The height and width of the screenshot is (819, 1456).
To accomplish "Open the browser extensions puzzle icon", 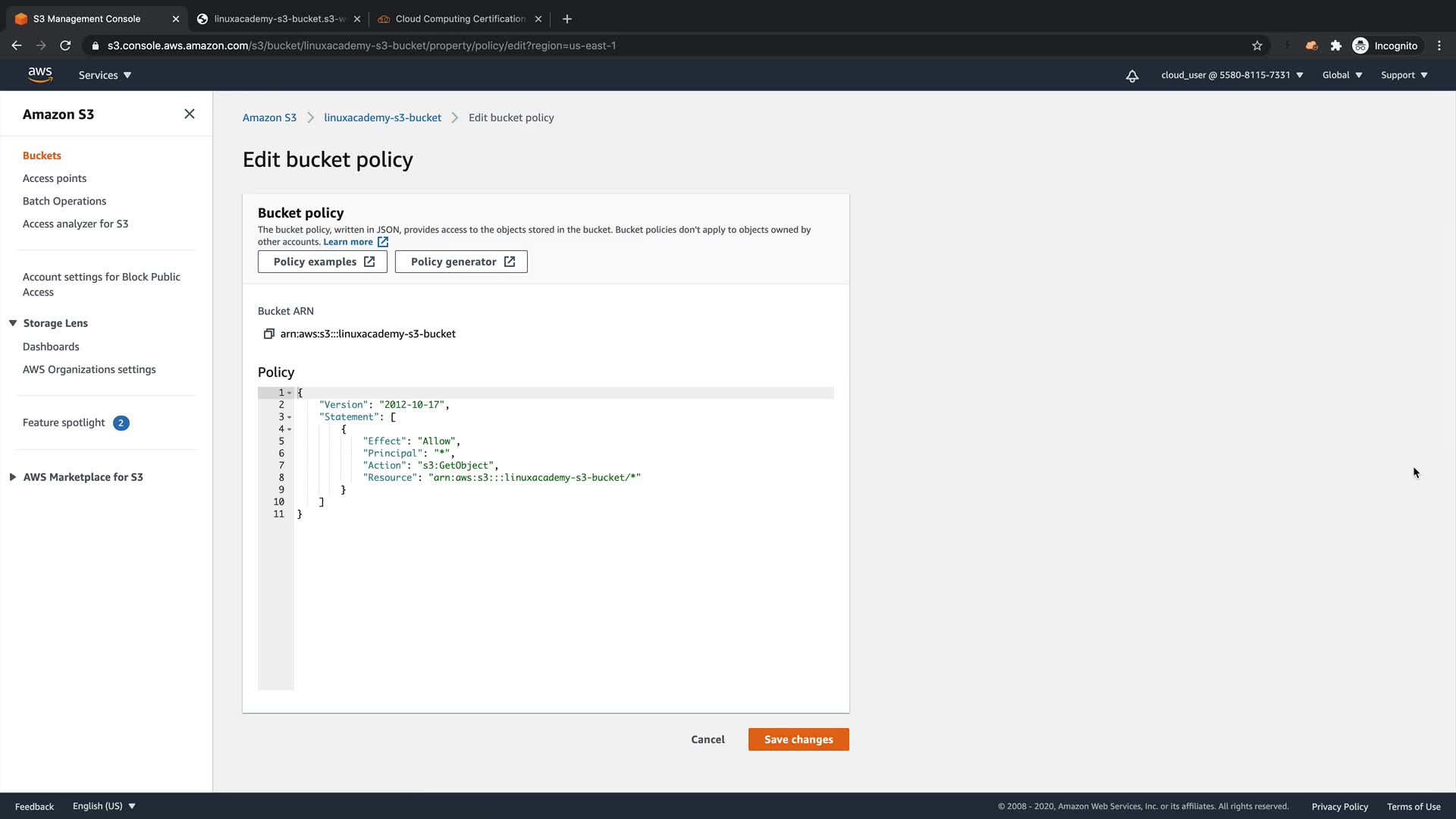I will (x=1336, y=45).
